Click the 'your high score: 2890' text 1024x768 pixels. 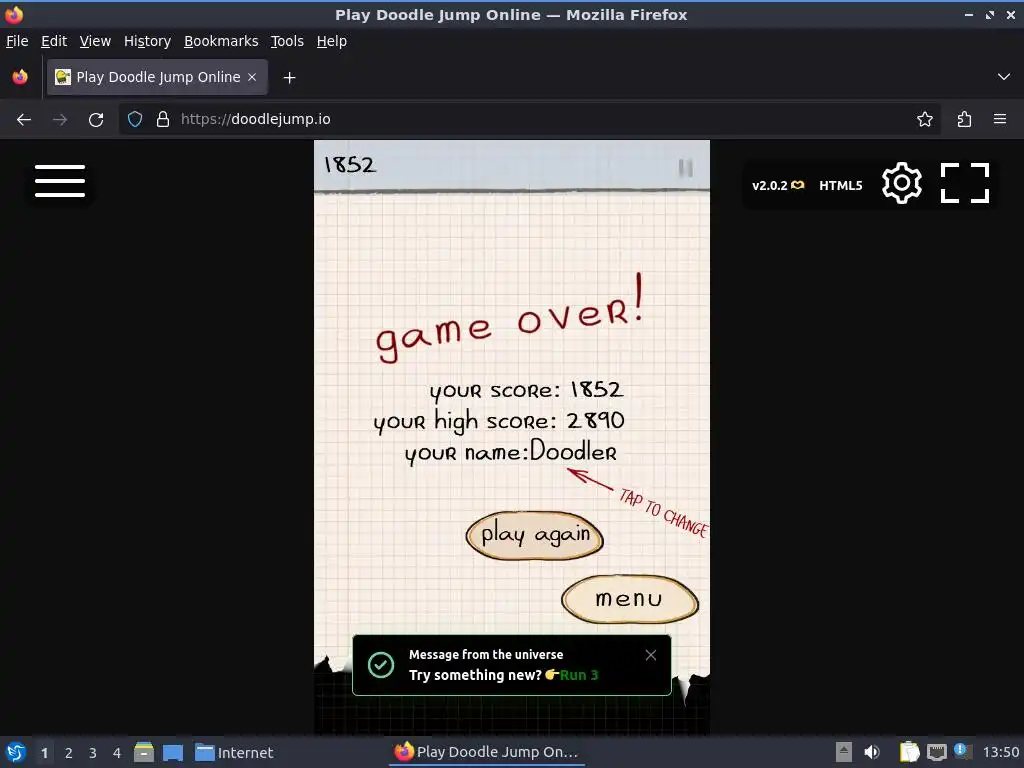pos(499,421)
